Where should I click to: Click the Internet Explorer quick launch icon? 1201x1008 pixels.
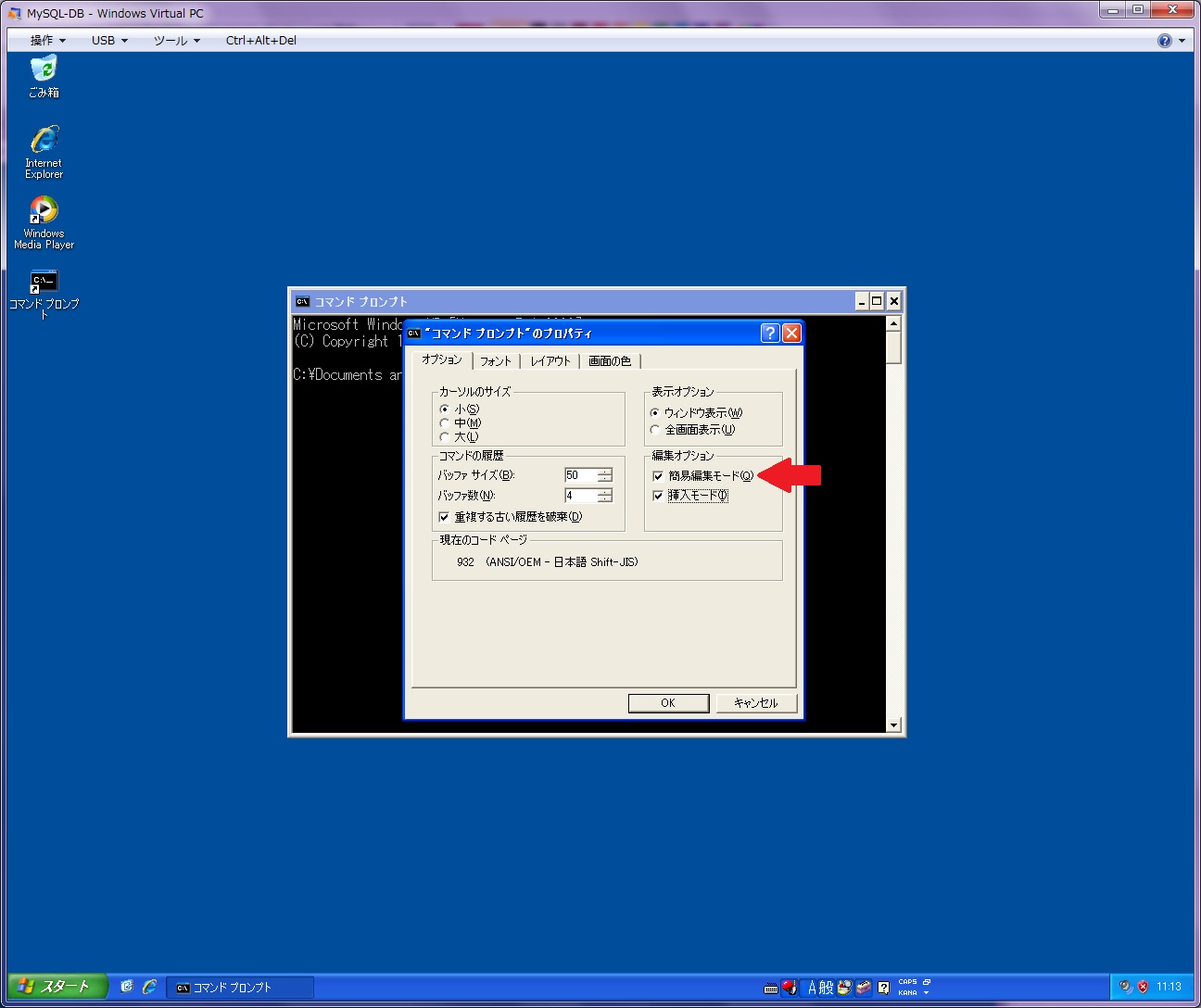click(149, 987)
